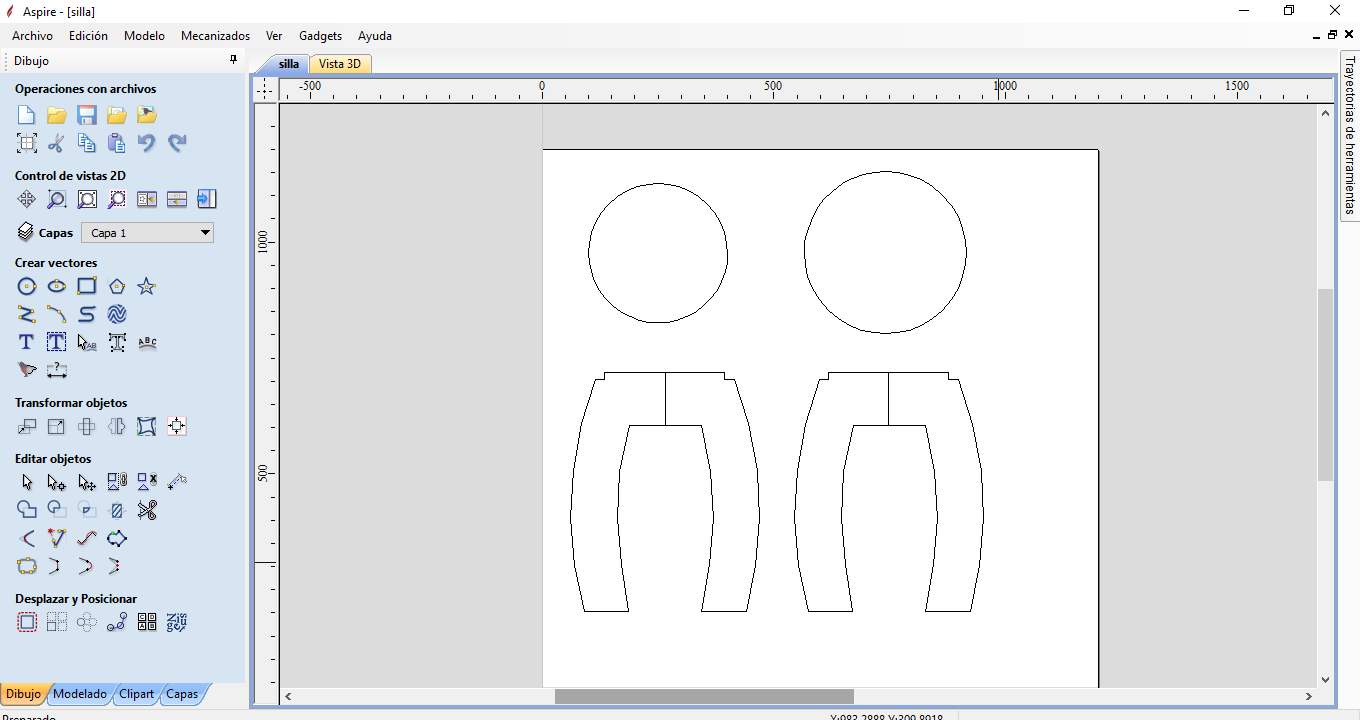Choose the Draw Text tool
Viewport: 1360px width, 720px height.
(27, 342)
